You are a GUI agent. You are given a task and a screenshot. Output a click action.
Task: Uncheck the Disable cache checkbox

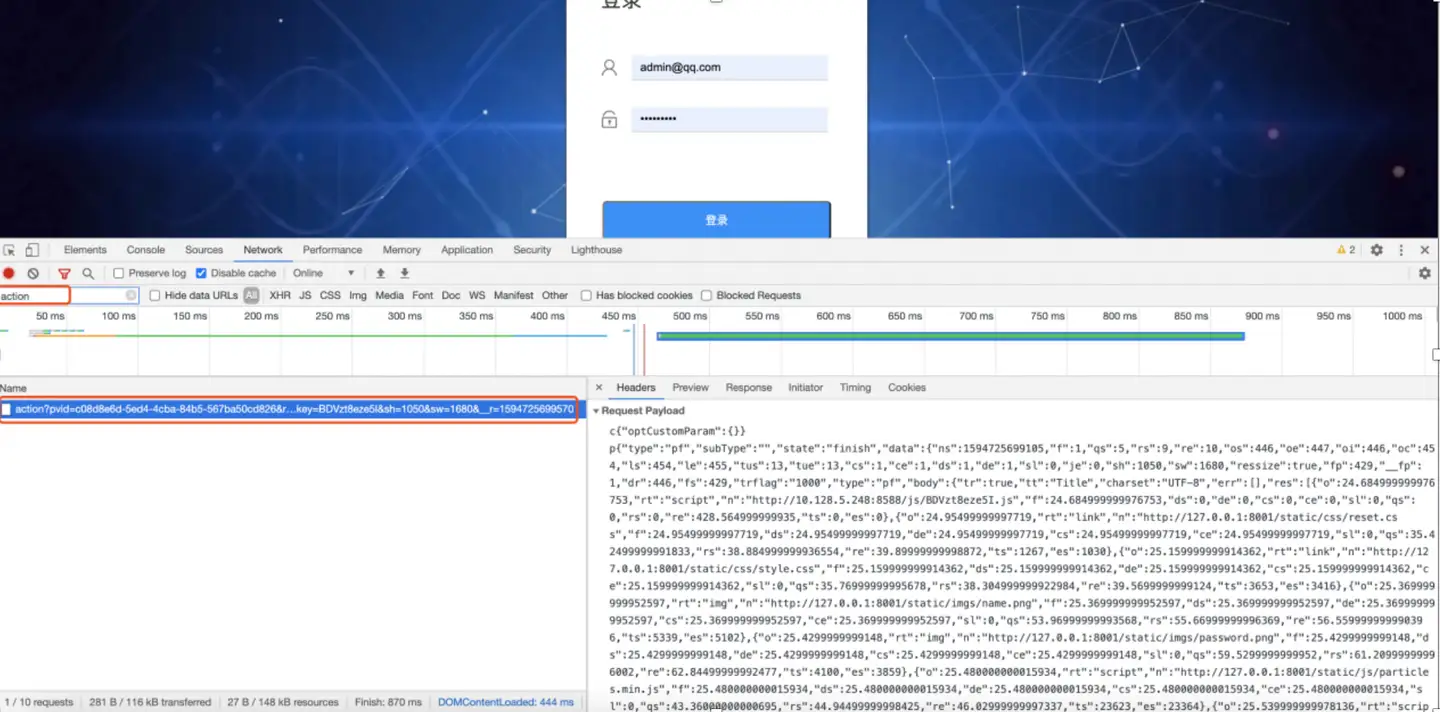coord(201,273)
